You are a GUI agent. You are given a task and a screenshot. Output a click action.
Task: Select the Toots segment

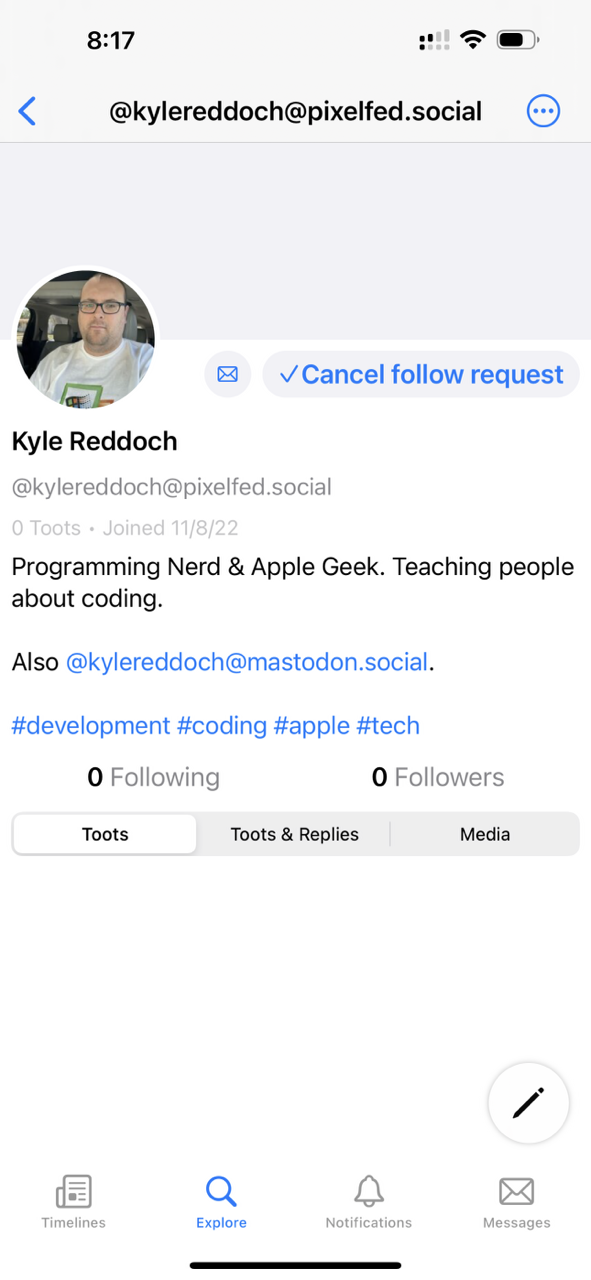pyautogui.click(x=105, y=834)
